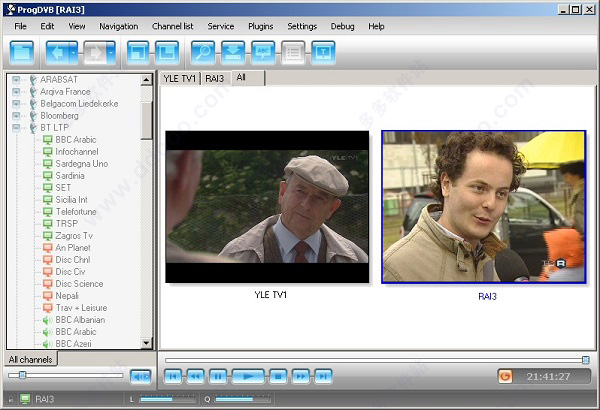The width and height of the screenshot is (600, 410).
Task: Expand the Bloomberg tree node
Action: (x=17, y=115)
